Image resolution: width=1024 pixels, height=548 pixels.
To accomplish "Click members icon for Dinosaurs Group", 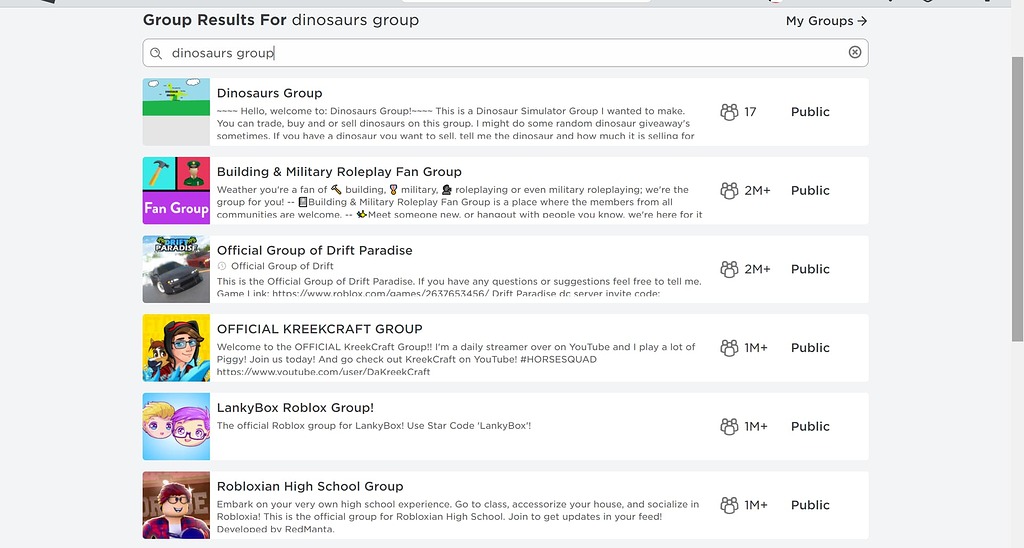I will click(729, 112).
